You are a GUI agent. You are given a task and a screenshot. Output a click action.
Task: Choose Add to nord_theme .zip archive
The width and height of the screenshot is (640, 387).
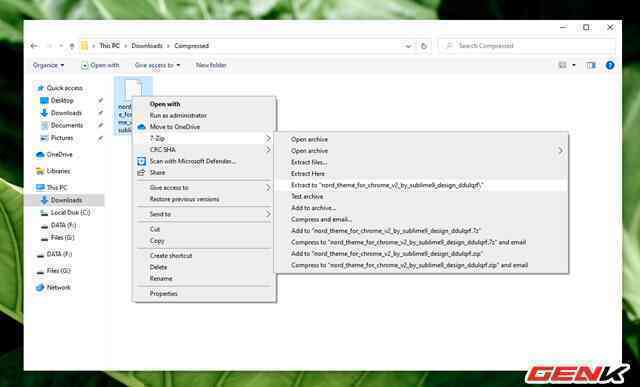click(x=421, y=254)
